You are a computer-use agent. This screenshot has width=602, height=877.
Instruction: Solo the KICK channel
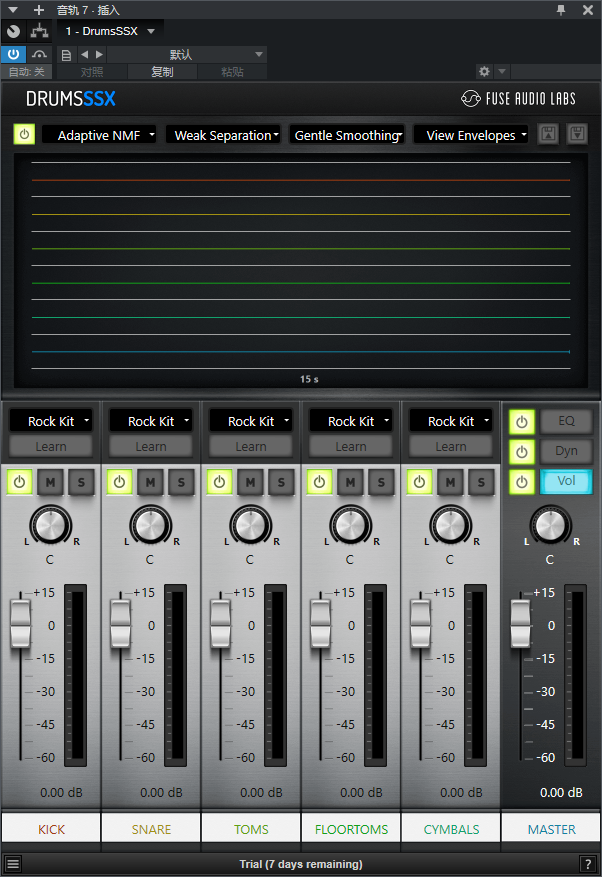[x=81, y=482]
